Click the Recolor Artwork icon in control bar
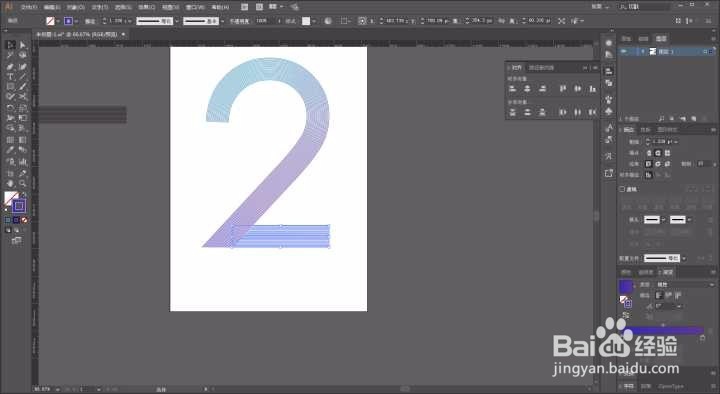This screenshot has width=720, height=394. point(328,21)
